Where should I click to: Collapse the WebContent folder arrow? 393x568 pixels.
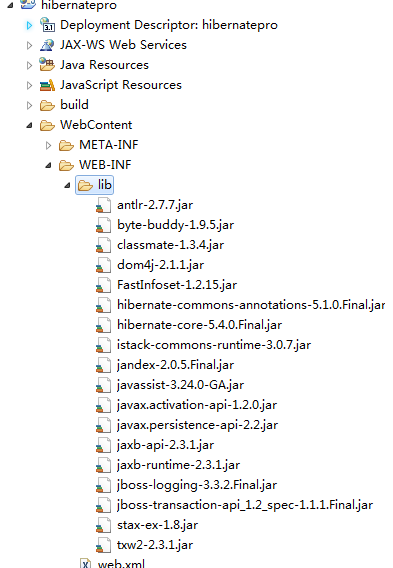(29, 126)
